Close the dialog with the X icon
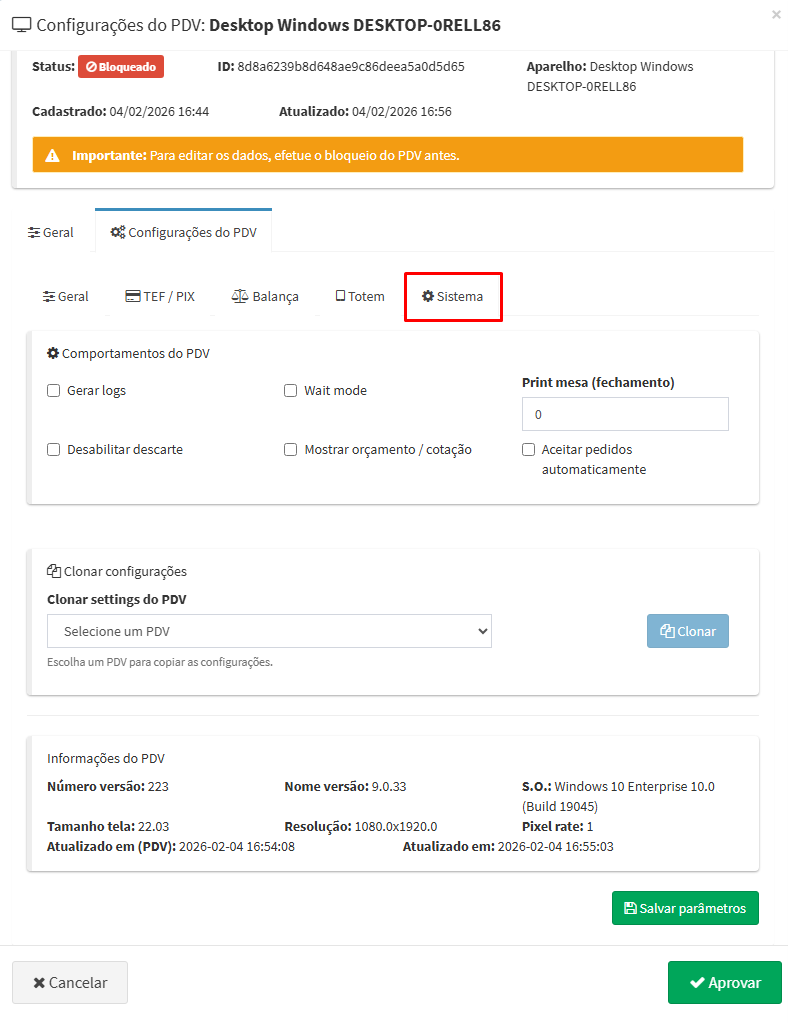The width and height of the screenshot is (788, 1023). coord(776,15)
